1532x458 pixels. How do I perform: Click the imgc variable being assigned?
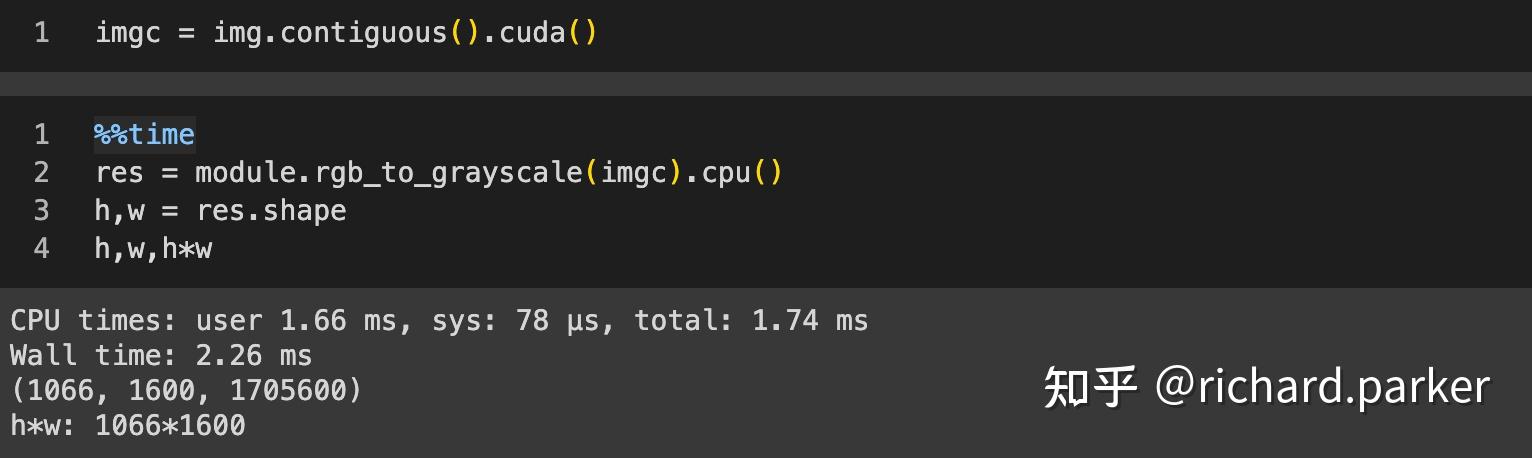[128, 33]
